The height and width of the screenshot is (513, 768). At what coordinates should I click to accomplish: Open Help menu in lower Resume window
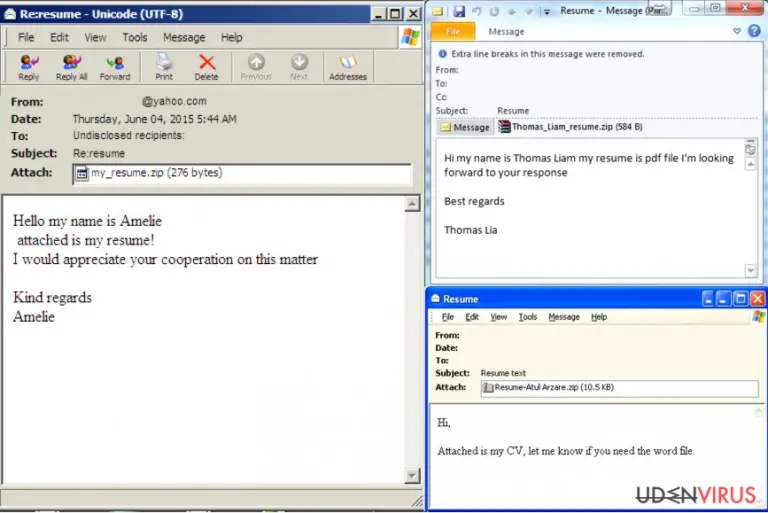(599, 317)
